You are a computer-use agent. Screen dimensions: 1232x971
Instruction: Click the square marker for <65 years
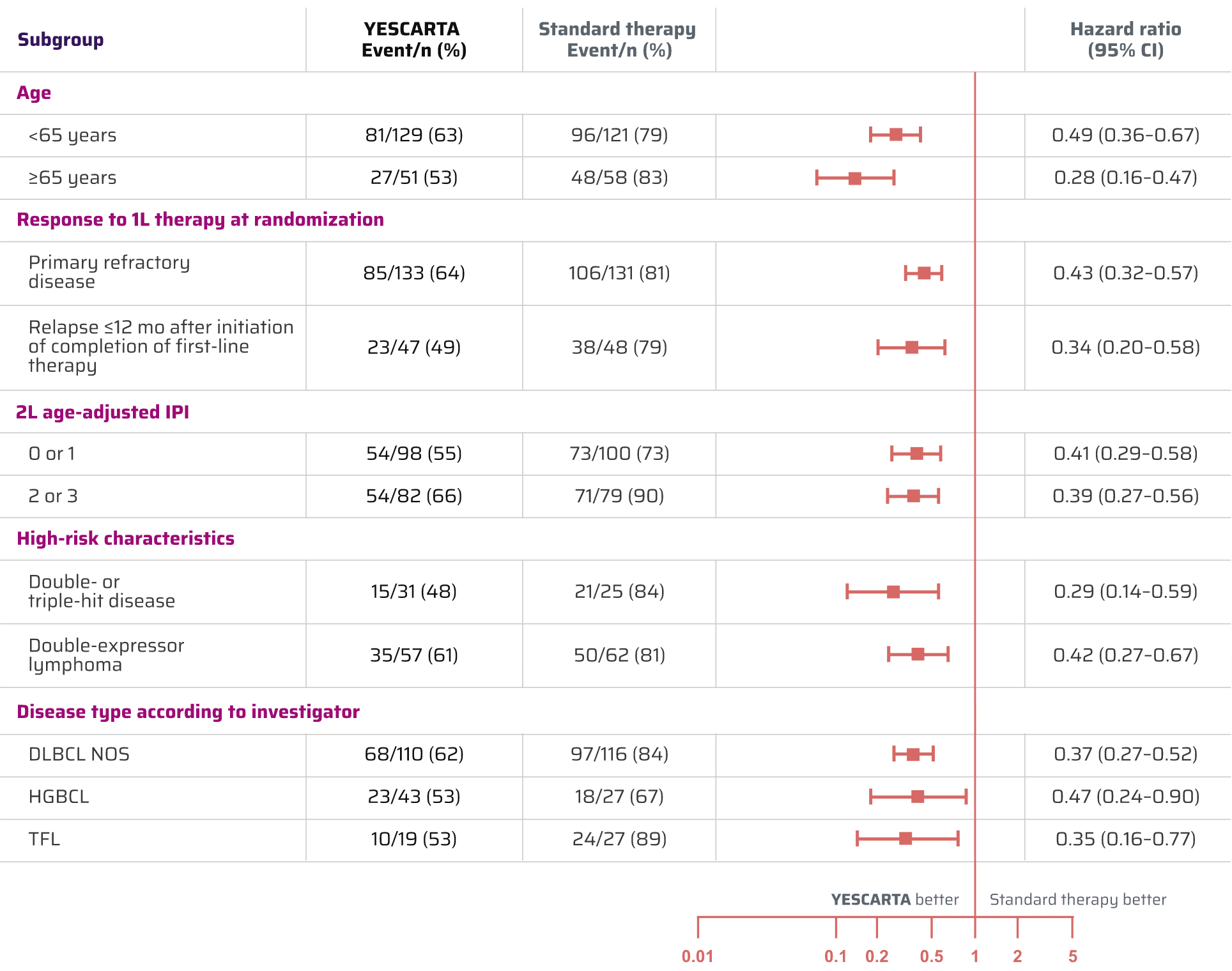pyautogui.click(x=896, y=135)
